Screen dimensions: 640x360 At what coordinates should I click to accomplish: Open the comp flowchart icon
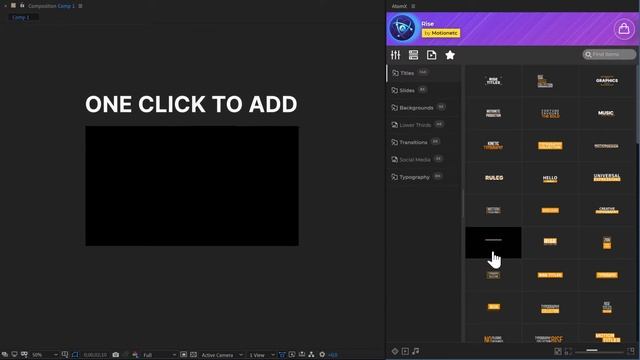pos(311,355)
